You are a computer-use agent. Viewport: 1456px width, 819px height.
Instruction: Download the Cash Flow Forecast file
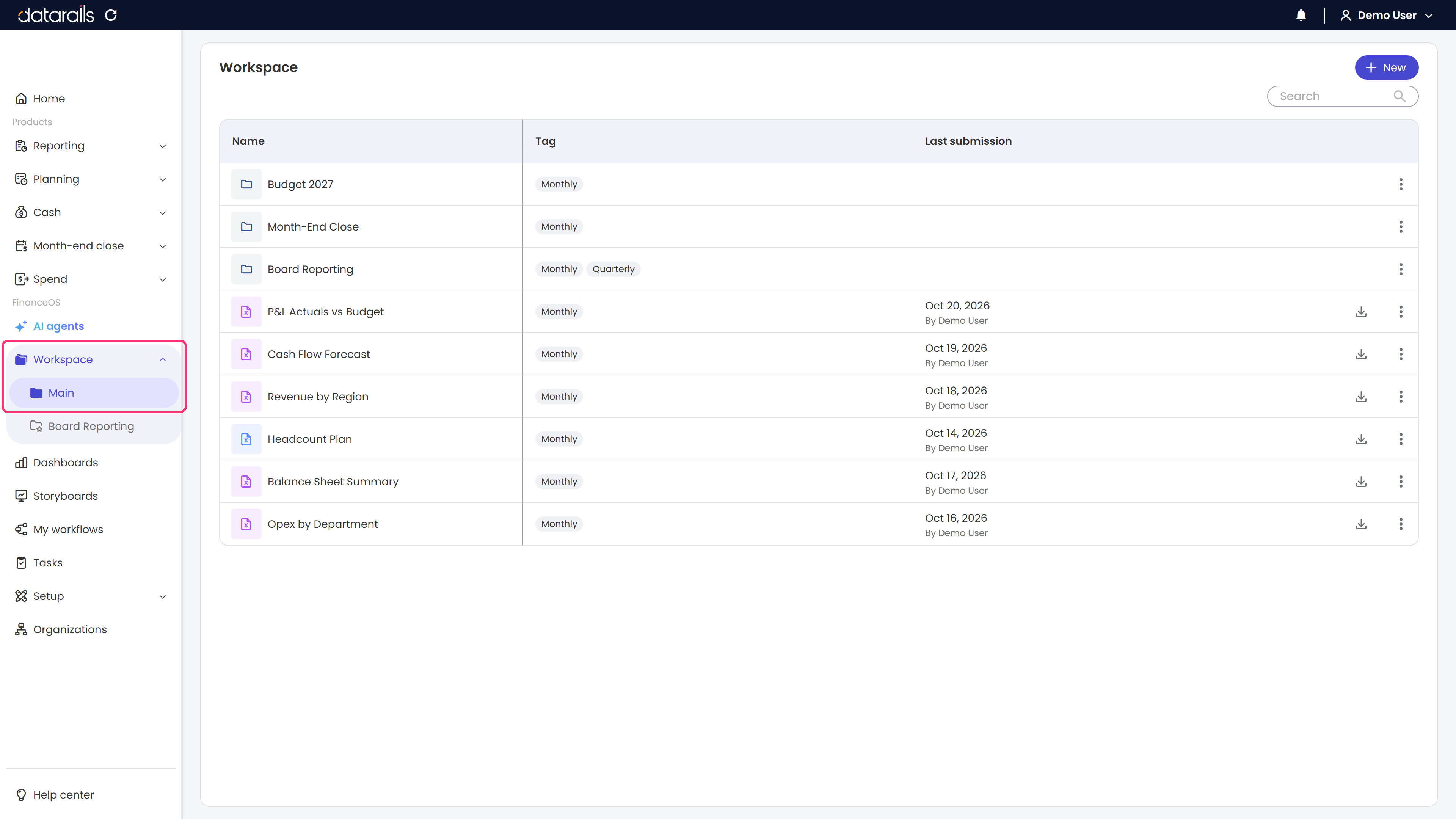[1361, 354]
